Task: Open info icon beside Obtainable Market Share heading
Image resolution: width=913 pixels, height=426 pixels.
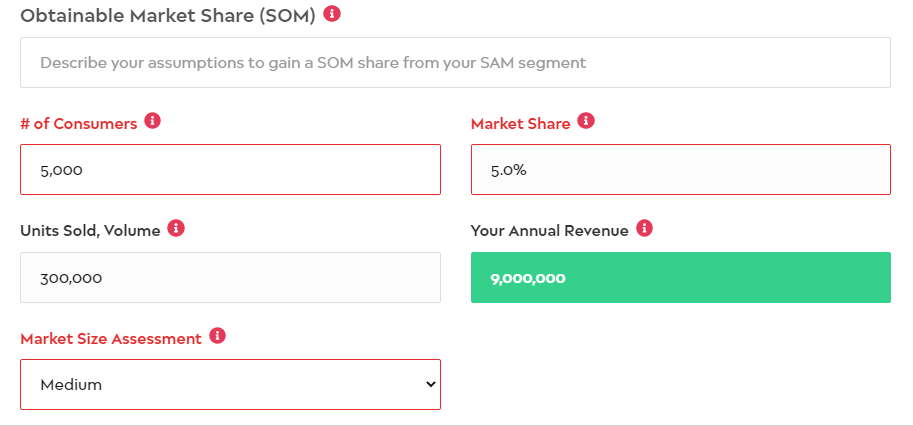Action: tap(332, 13)
